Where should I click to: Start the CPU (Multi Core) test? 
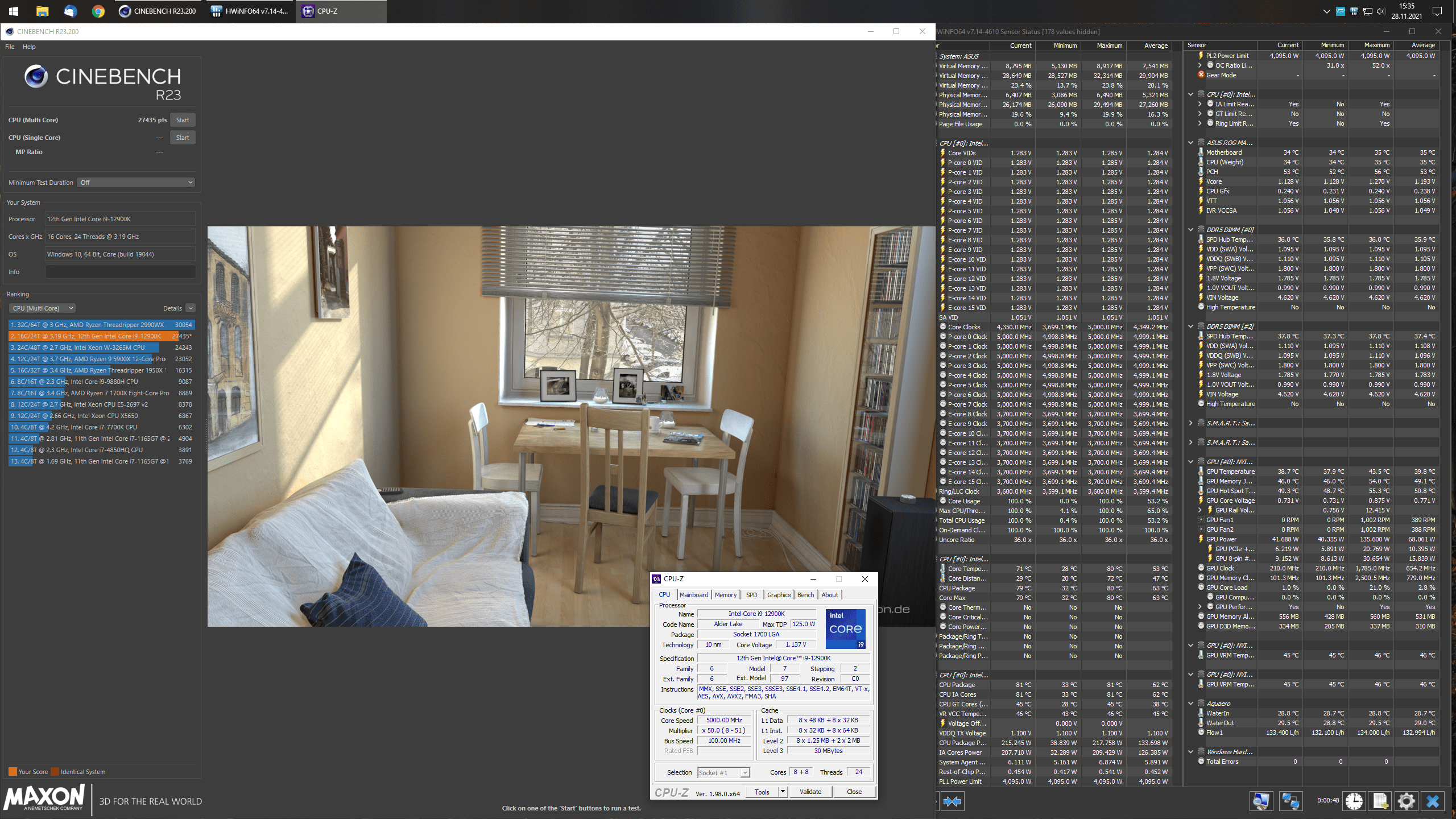pyautogui.click(x=183, y=120)
